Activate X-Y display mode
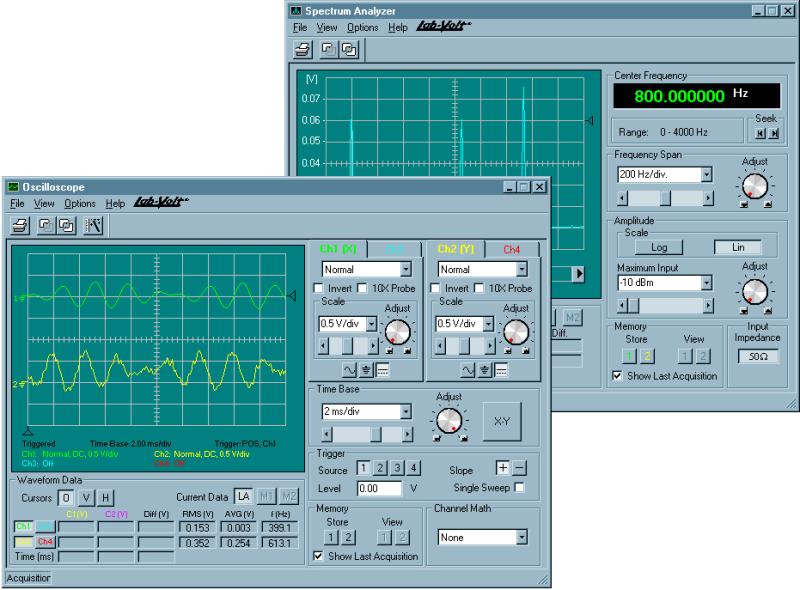The height and width of the screenshot is (590, 800). click(502, 420)
